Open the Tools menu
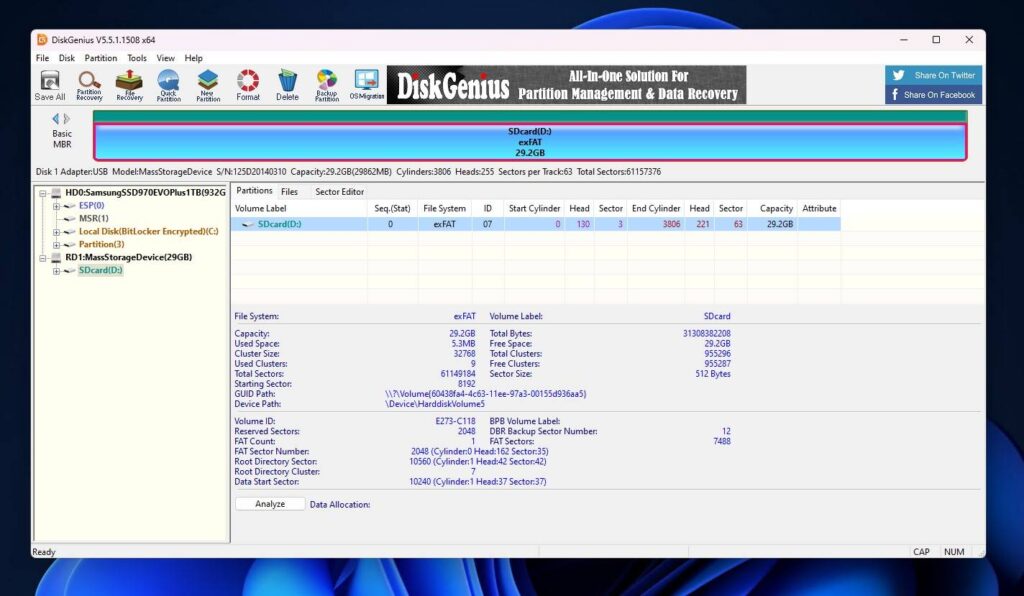 (x=137, y=58)
